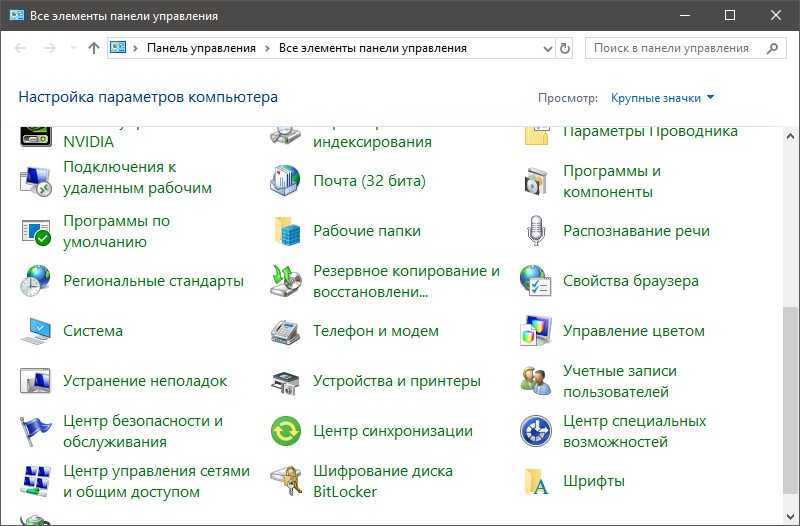Click the refresh button in address bar
Image resolution: width=800 pixels, height=526 pixels.
pos(564,48)
